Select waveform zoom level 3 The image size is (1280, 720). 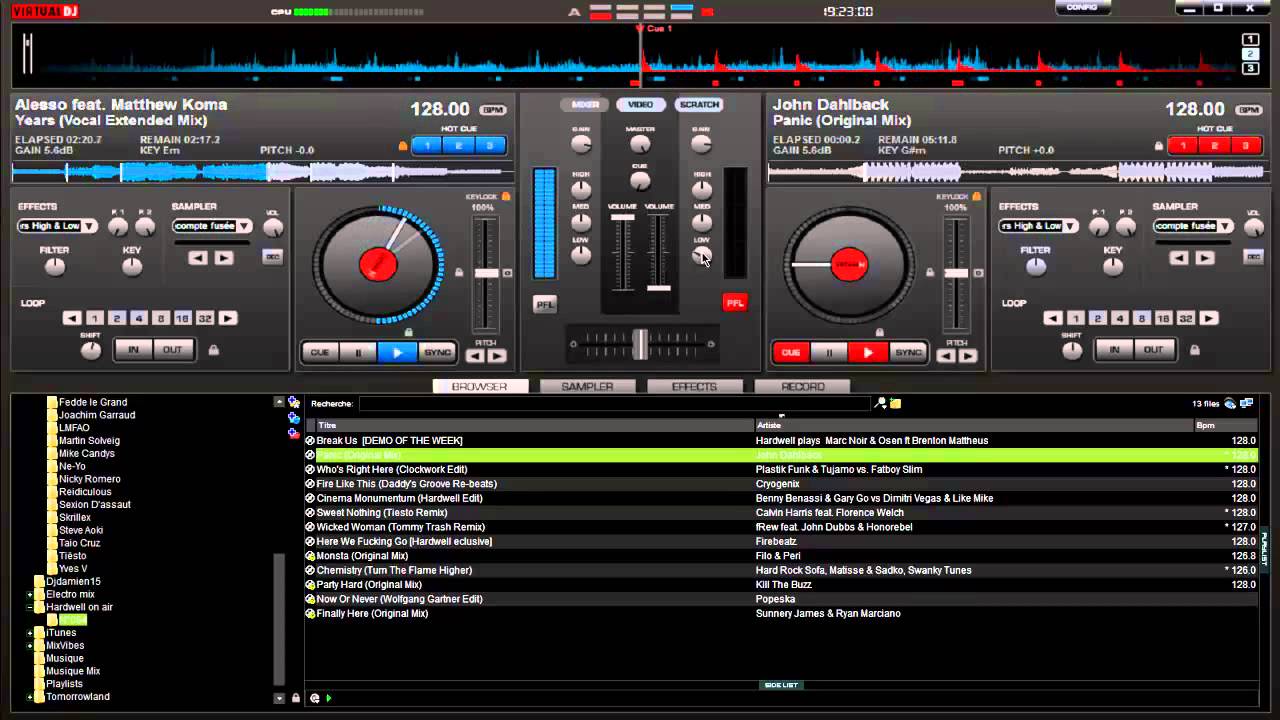point(1250,68)
